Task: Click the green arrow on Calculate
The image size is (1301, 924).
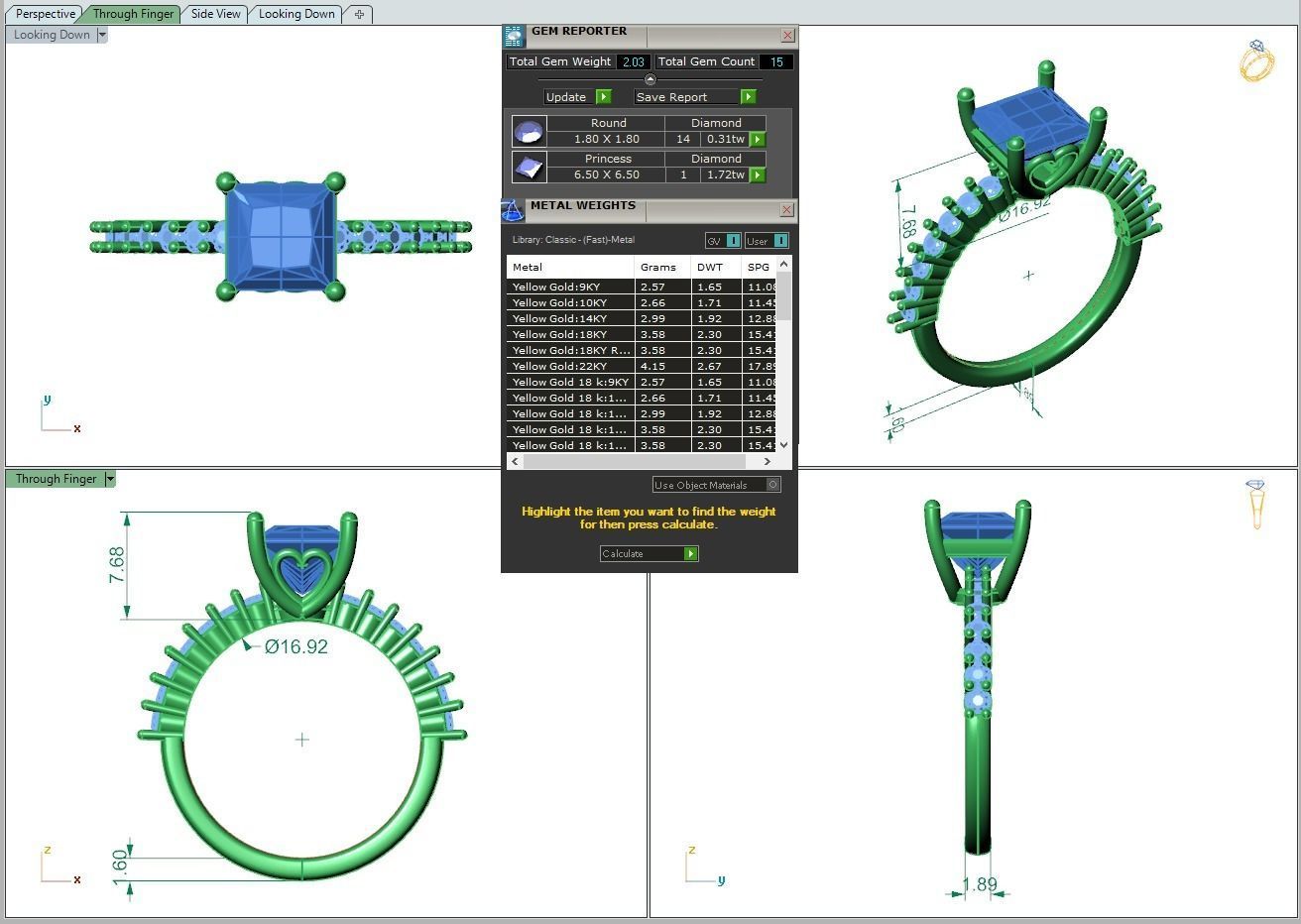Action: (691, 554)
